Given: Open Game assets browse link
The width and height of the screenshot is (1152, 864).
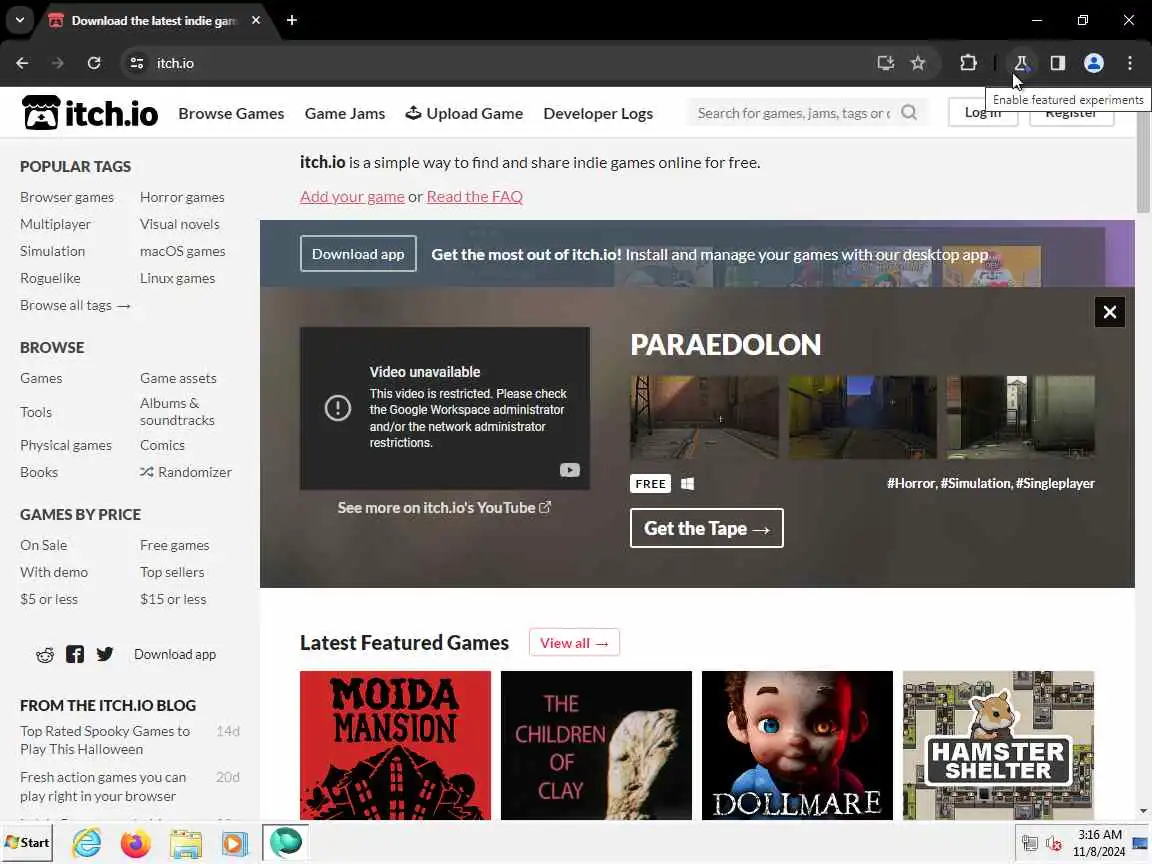Looking at the screenshot, I should [x=178, y=378].
